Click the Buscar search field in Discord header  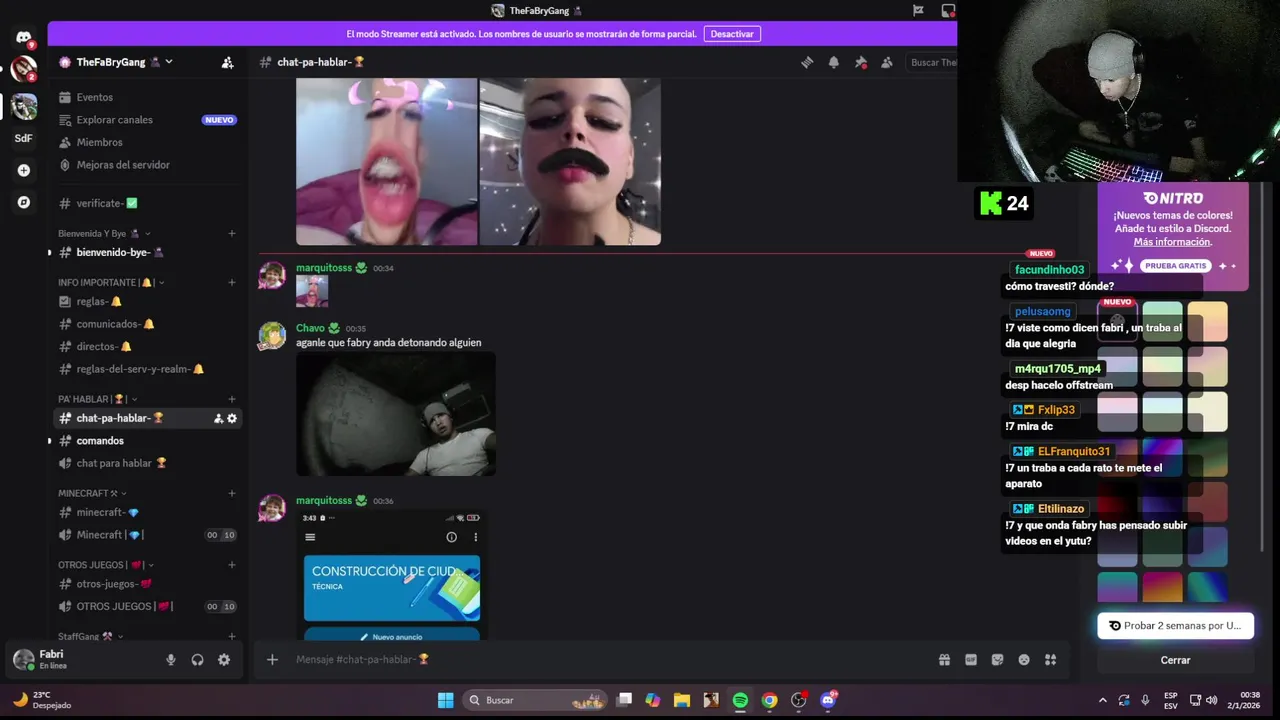tap(932, 62)
